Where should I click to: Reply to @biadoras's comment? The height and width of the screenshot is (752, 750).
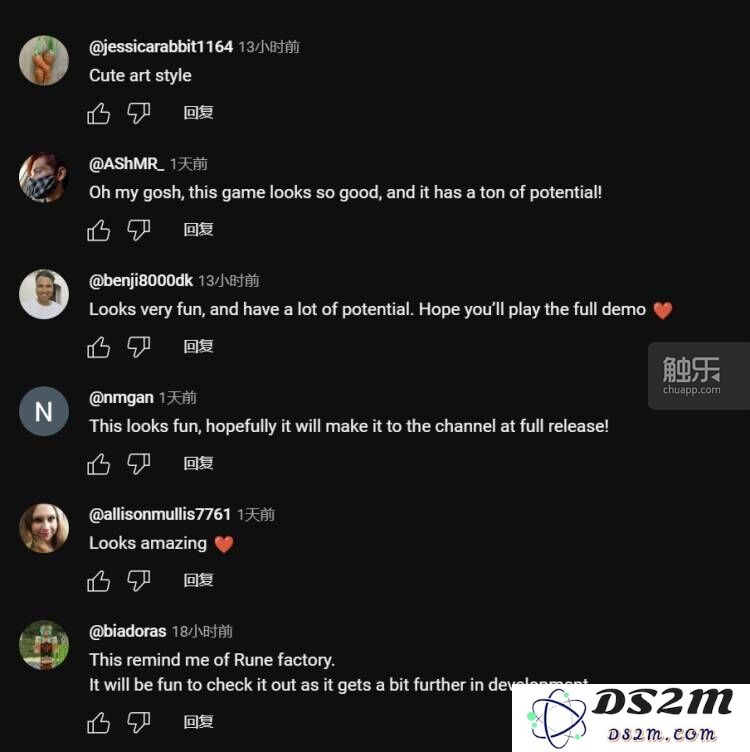tap(199, 721)
